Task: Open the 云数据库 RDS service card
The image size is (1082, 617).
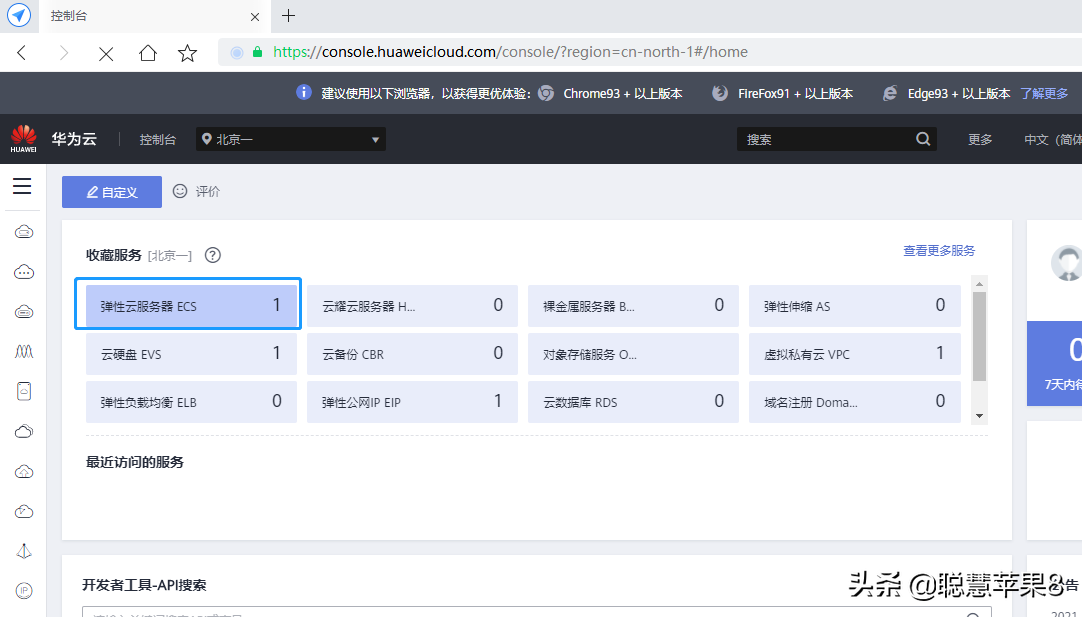Action: tap(633, 402)
